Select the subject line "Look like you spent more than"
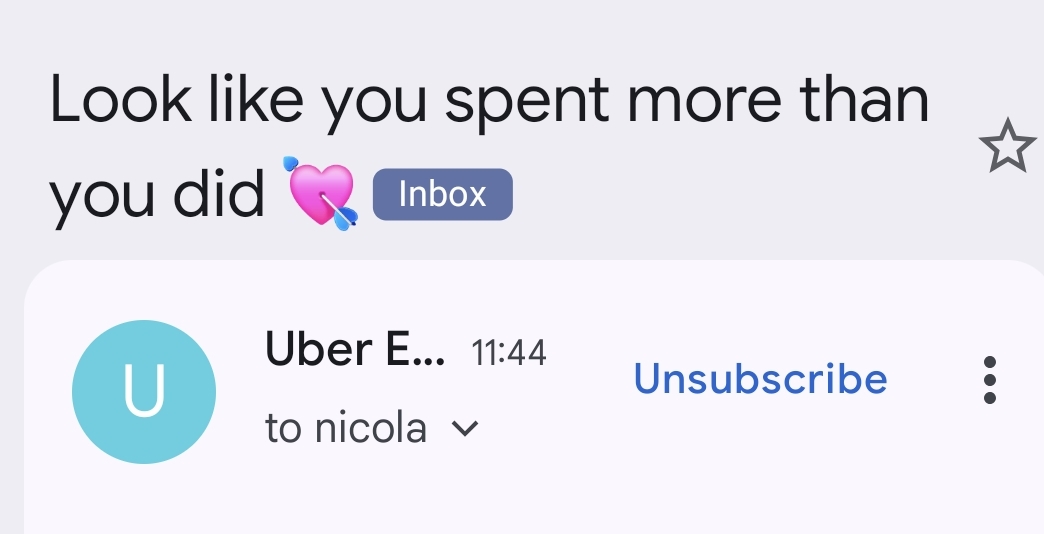 [489, 102]
